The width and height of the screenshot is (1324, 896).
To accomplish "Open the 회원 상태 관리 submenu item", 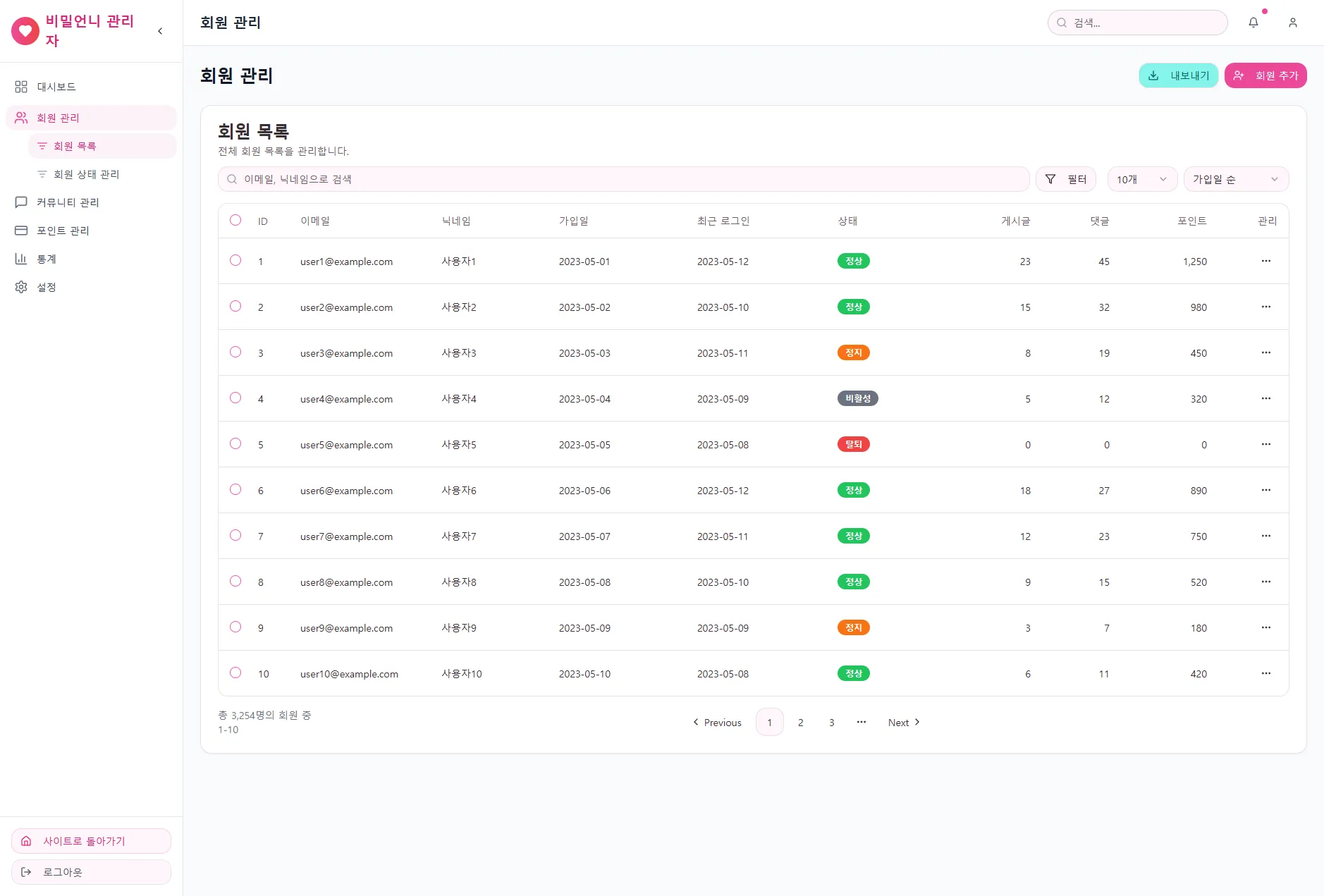I will pyautogui.click(x=102, y=174).
